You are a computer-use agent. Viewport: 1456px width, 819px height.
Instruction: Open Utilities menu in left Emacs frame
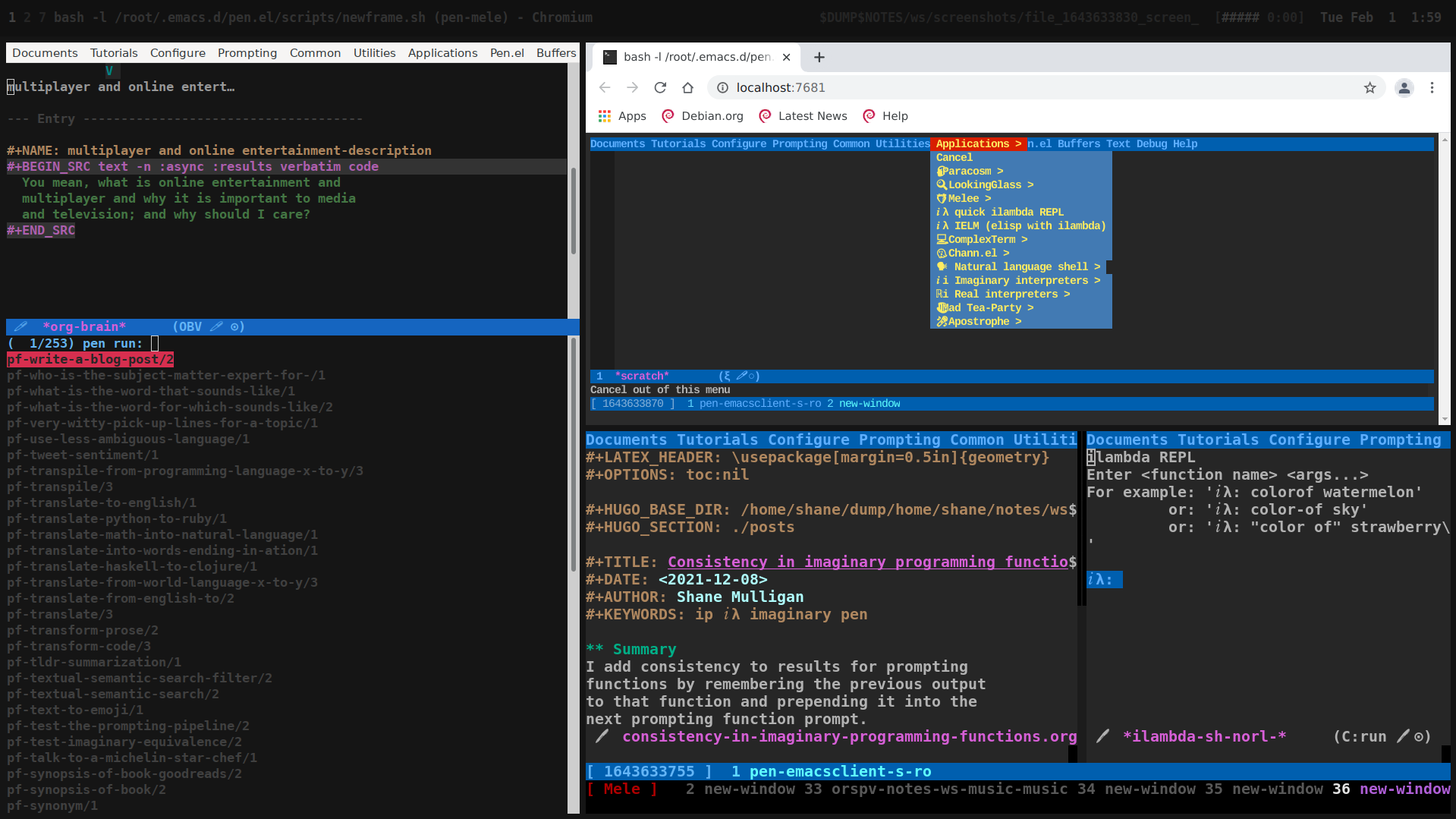[x=374, y=52]
